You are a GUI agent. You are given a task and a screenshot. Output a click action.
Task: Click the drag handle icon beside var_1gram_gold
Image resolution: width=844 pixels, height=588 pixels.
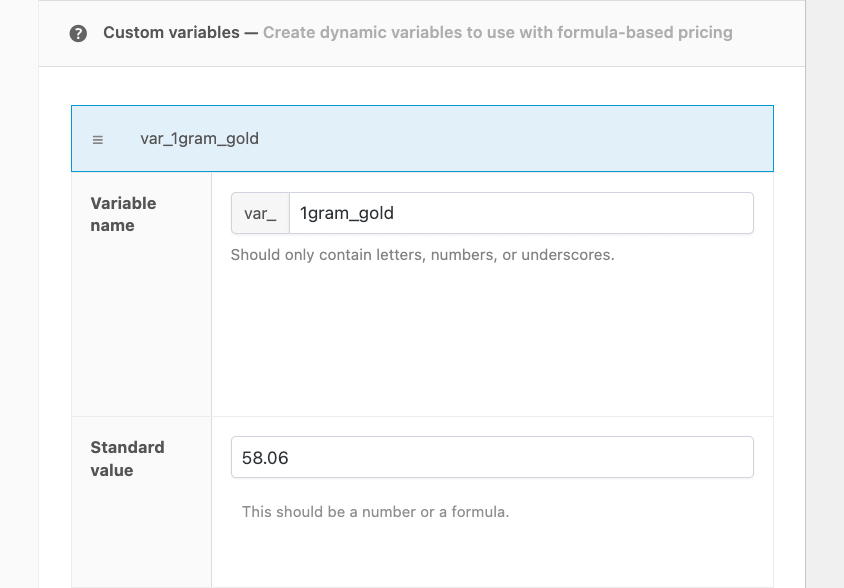pos(98,140)
